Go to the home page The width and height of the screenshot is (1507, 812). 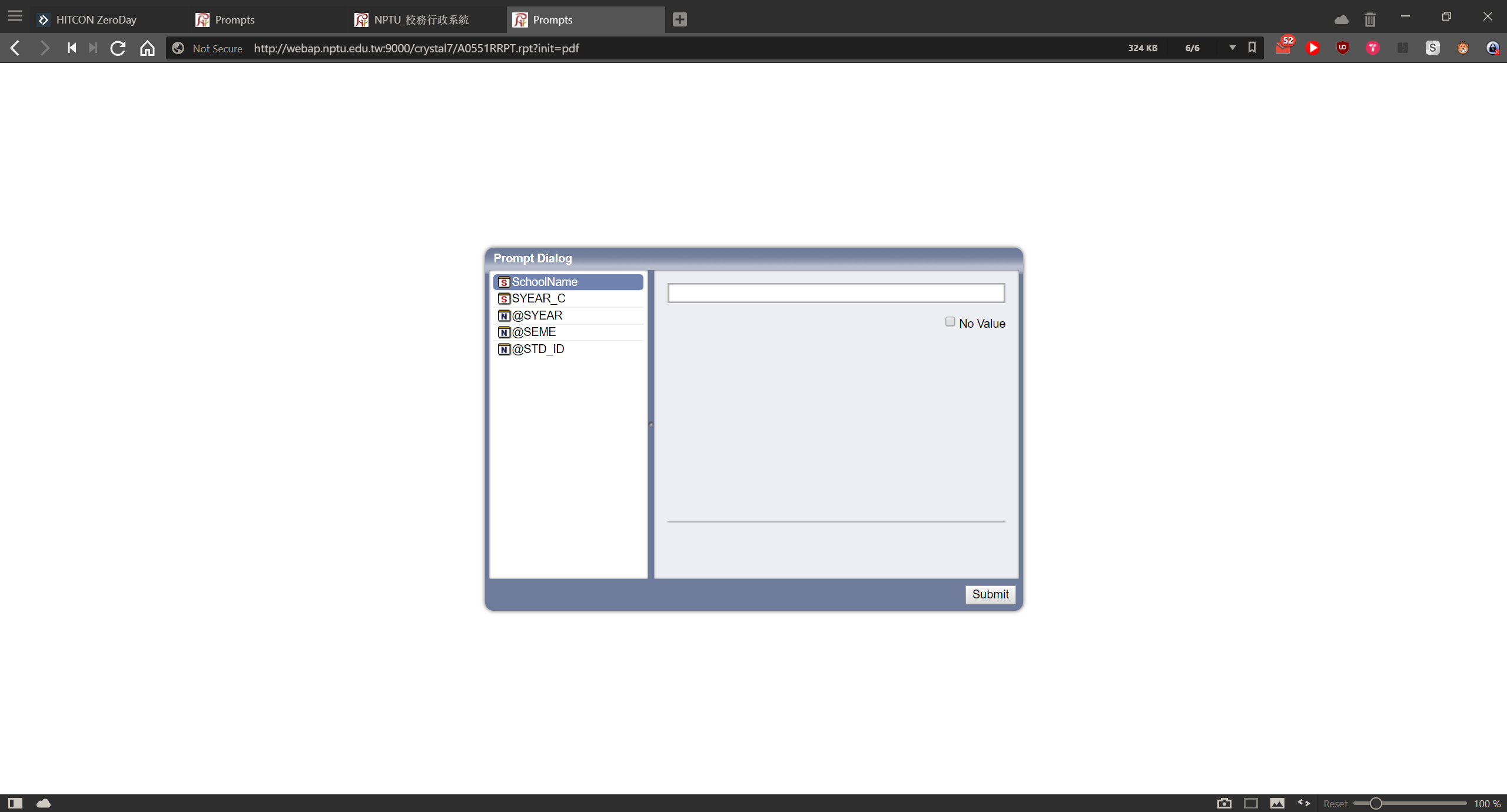tap(147, 48)
